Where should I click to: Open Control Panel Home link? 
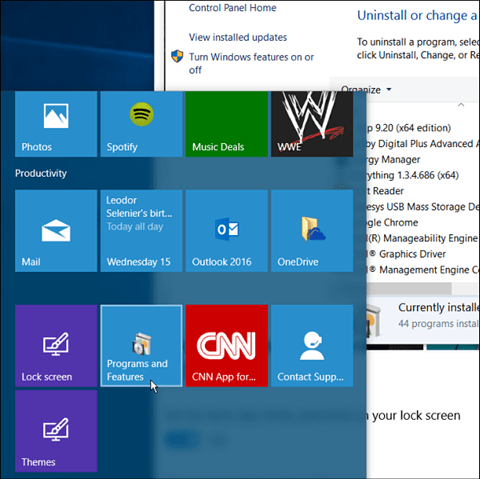tap(232, 8)
